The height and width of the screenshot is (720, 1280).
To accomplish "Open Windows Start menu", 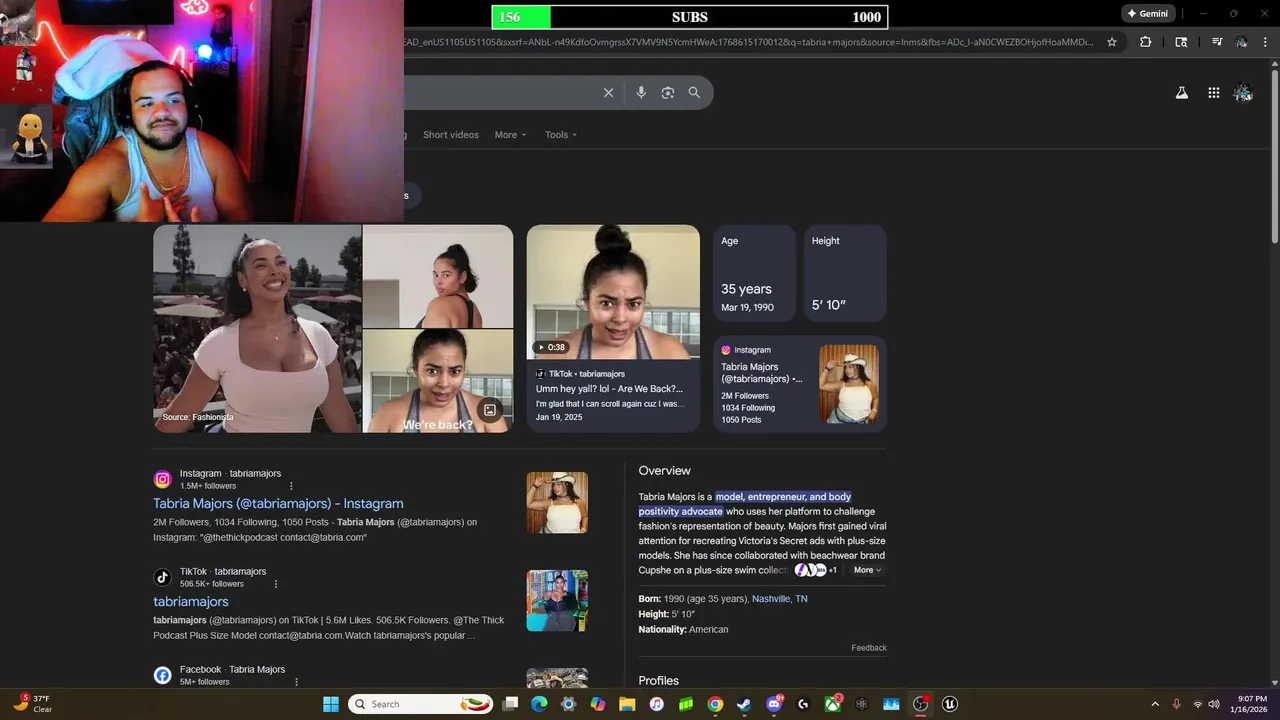I will point(331,704).
